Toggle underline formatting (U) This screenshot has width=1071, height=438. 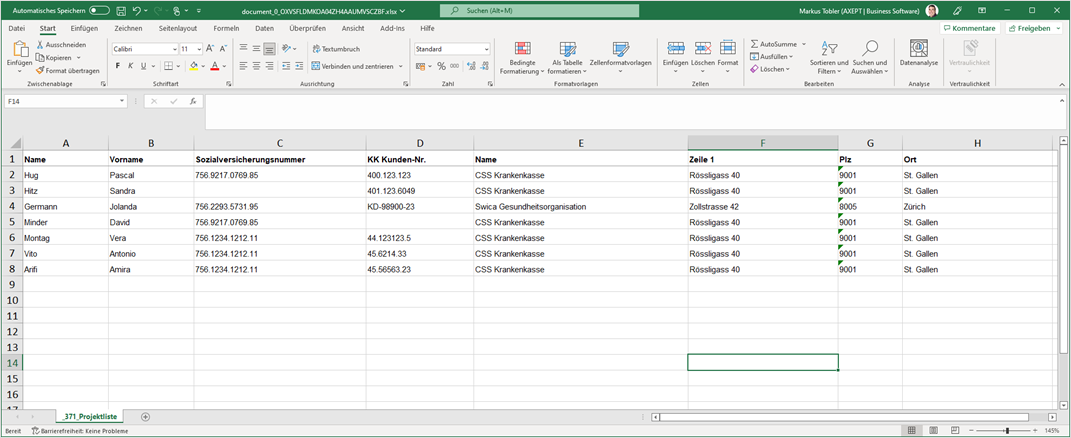click(143, 66)
